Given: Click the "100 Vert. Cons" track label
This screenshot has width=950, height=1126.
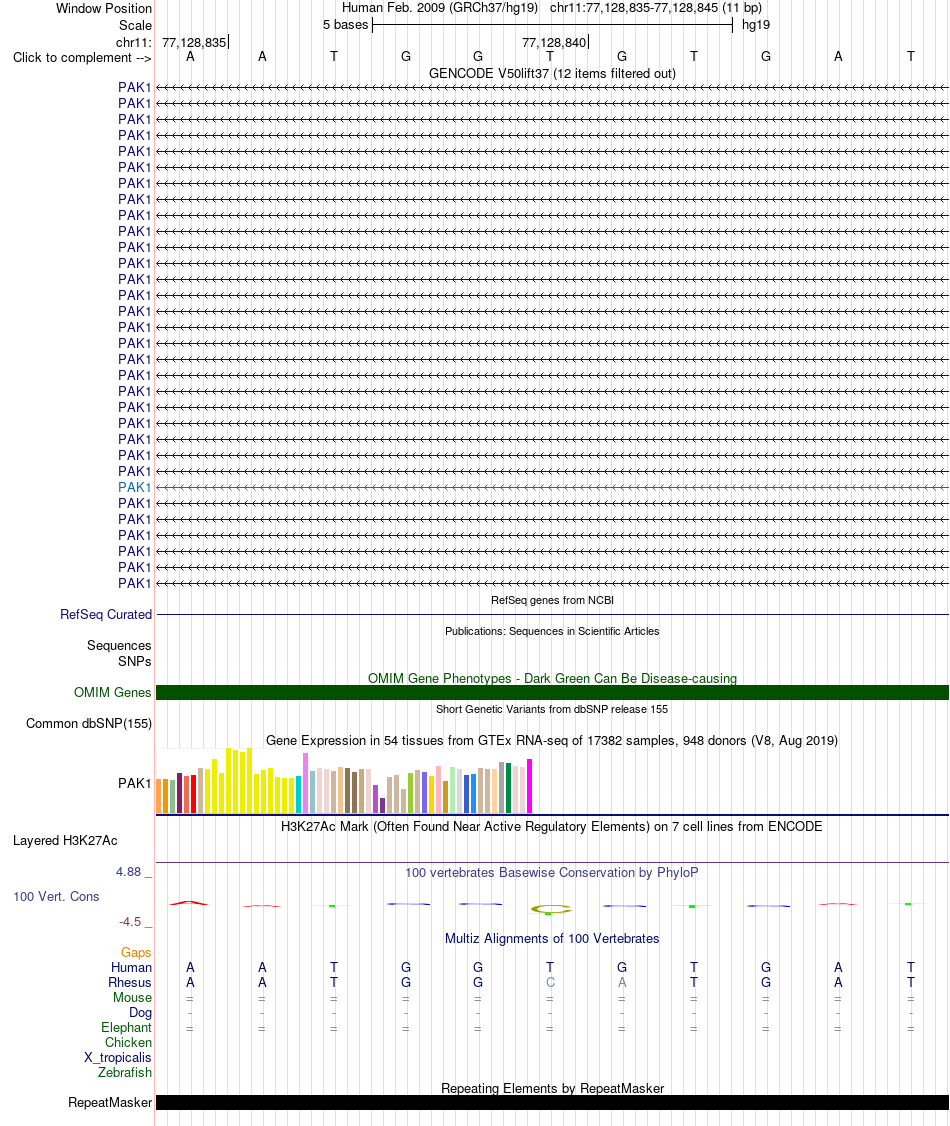Looking at the screenshot, I should click(56, 897).
